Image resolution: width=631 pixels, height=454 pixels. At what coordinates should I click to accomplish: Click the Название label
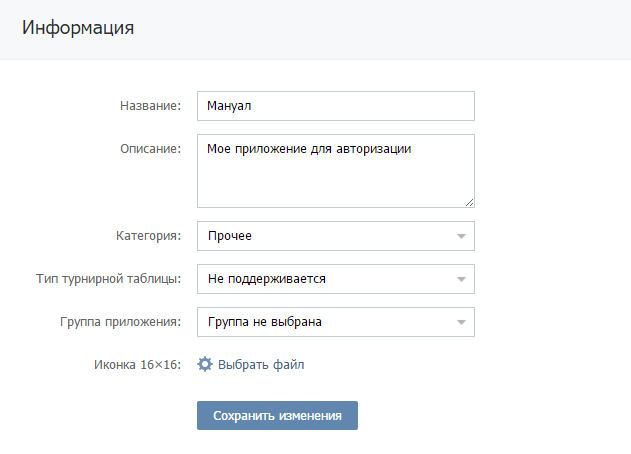pyautogui.click(x=150, y=106)
